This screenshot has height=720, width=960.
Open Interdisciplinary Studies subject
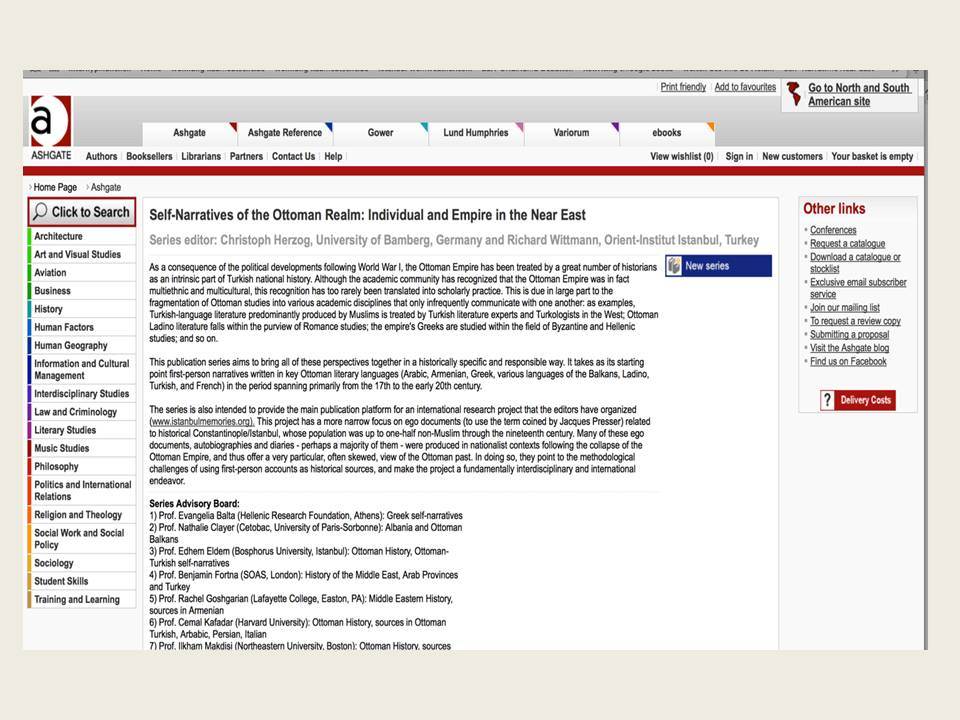click(81, 394)
